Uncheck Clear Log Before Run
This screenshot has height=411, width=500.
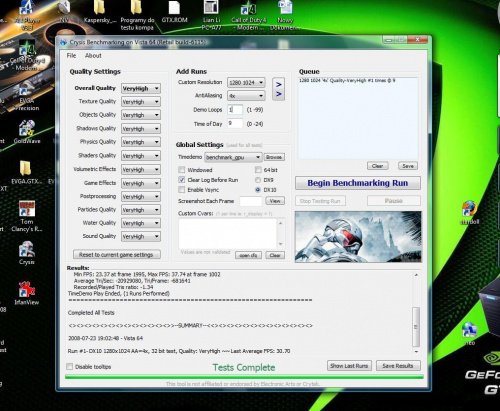click(x=182, y=180)
